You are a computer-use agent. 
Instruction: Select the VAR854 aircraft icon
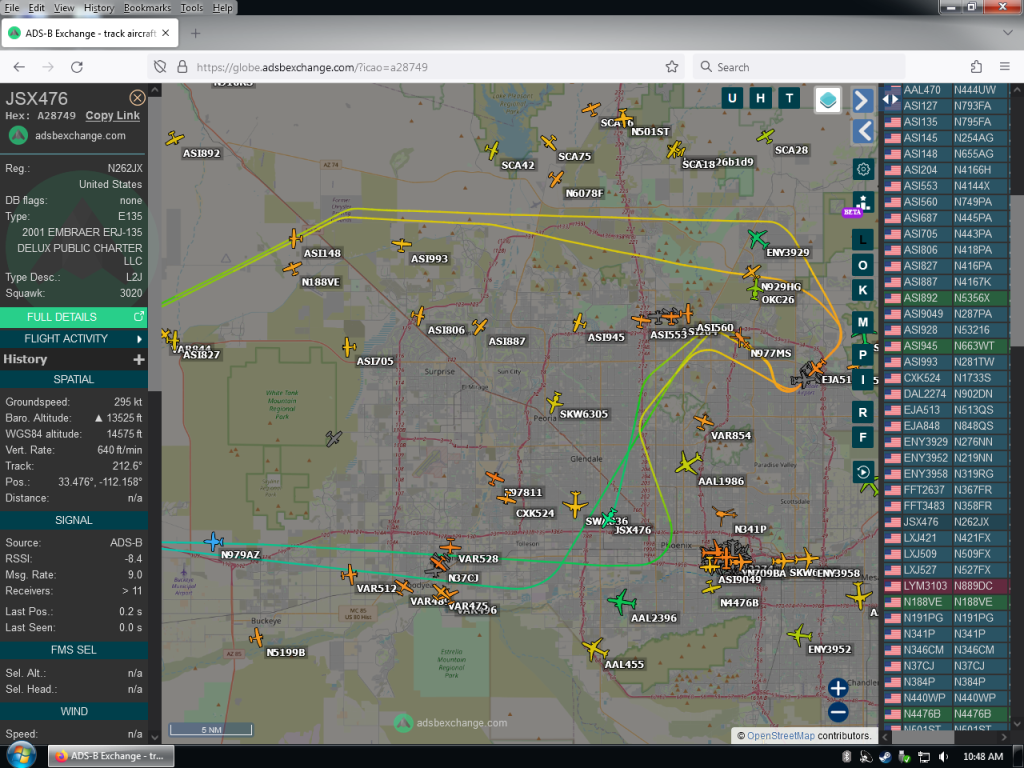click(x=703, y=422)
